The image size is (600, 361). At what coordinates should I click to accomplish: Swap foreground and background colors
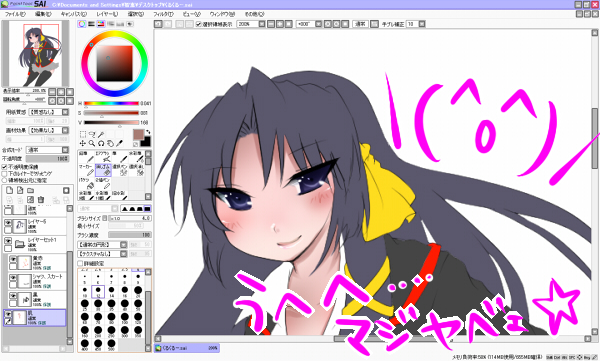[148, 132]
